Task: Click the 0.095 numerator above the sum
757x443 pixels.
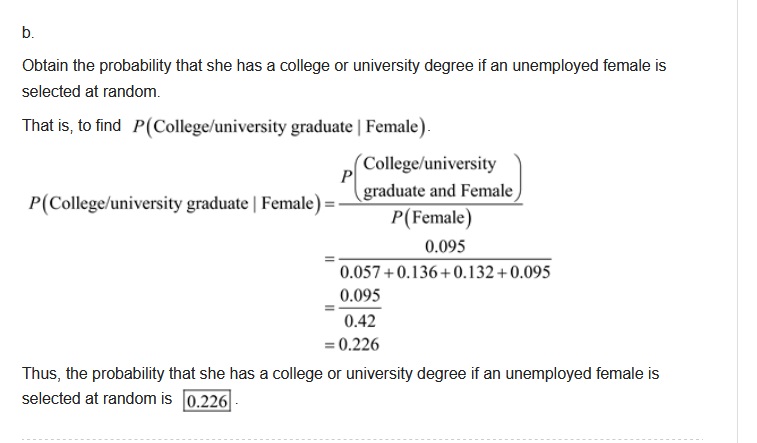Action: point(444,247)
